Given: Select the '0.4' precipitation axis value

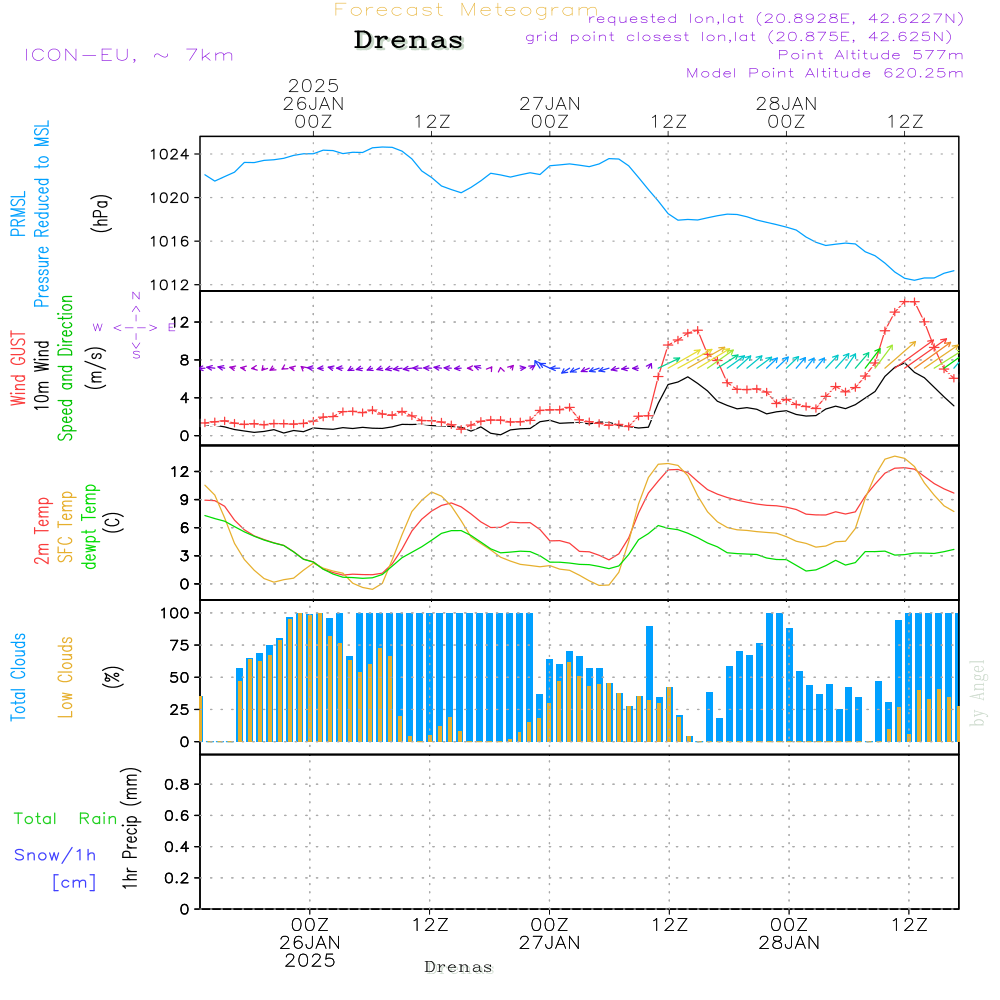Looking at the screenshot, I should [177, 847].
